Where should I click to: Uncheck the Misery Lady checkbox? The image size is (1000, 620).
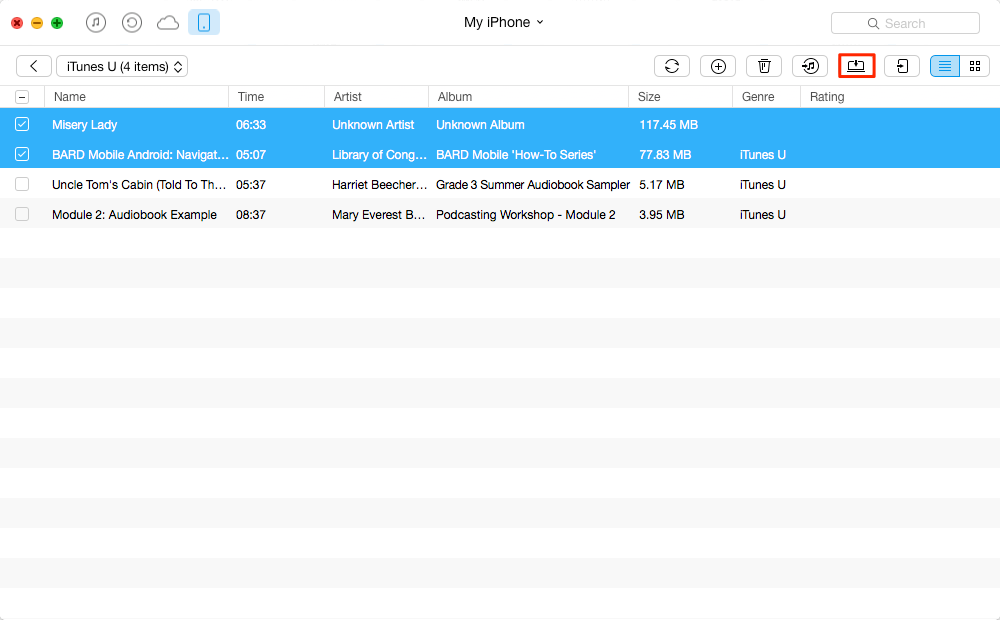[22, 124]
